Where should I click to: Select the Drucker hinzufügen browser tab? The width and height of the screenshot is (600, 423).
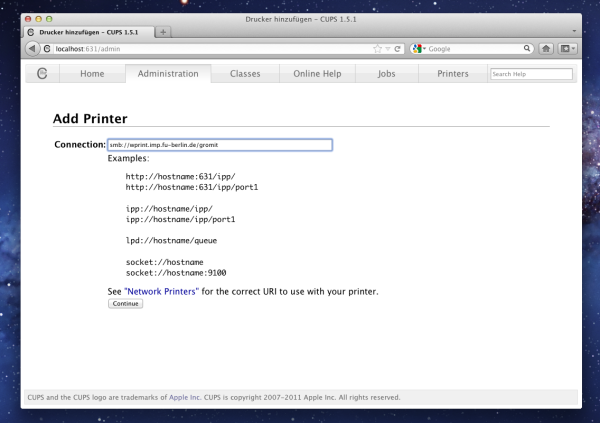click(x=89, y=32)
